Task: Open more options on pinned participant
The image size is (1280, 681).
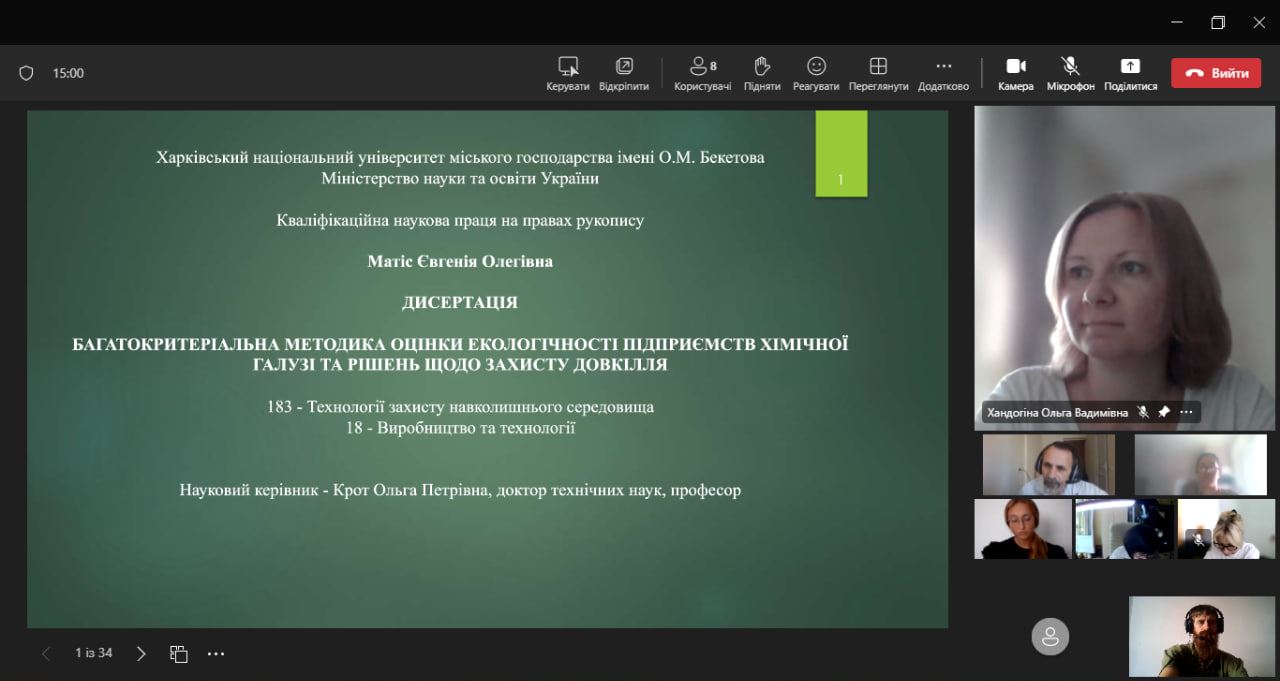Action: pos(1186,412)
